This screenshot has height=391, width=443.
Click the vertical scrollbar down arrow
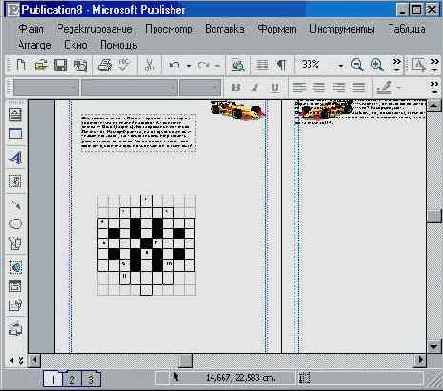pyautogui.click(x=434, y=346)
